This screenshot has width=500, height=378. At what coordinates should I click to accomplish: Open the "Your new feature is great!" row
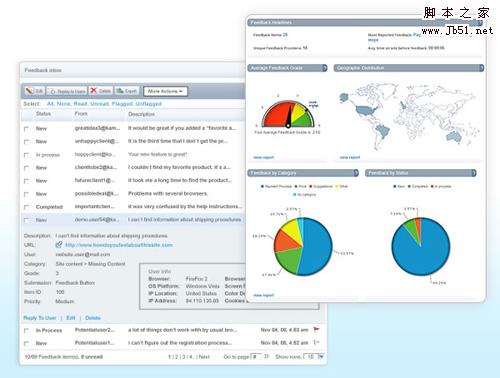(x=133, y=154)
